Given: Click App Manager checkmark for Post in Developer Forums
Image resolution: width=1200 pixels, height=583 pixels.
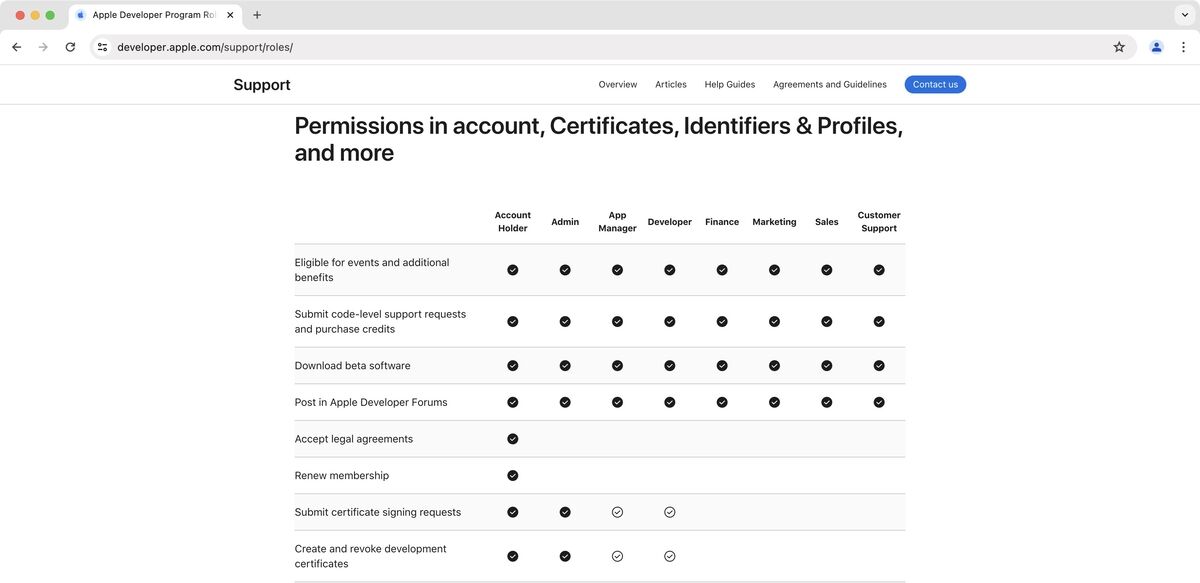Looking at the screenshot, I should [617, 402].
